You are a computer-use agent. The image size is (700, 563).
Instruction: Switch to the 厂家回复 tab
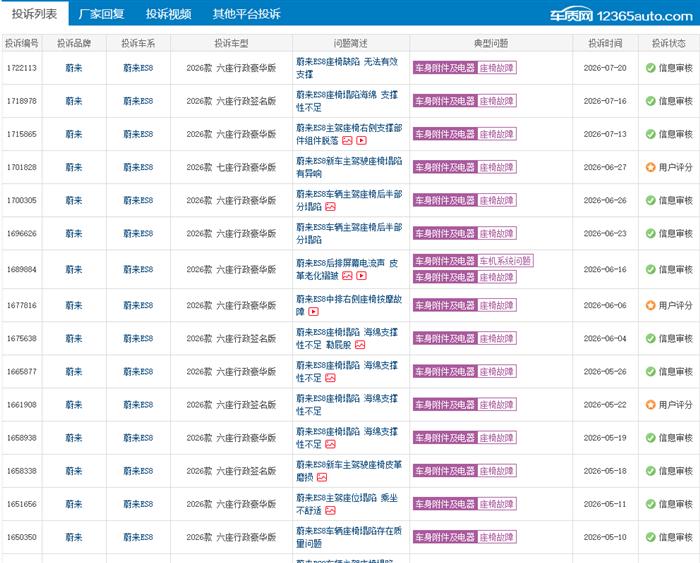[x=101, y=14]
